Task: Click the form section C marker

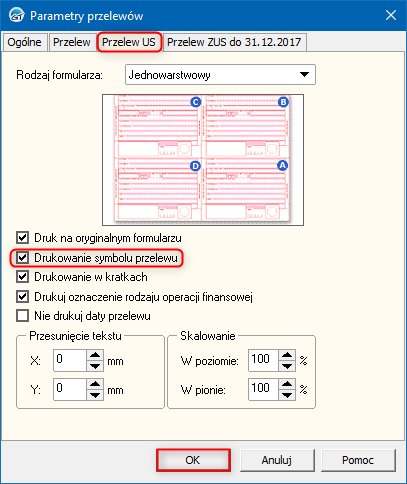Action: pyautogui.click(x=196, y=102)
